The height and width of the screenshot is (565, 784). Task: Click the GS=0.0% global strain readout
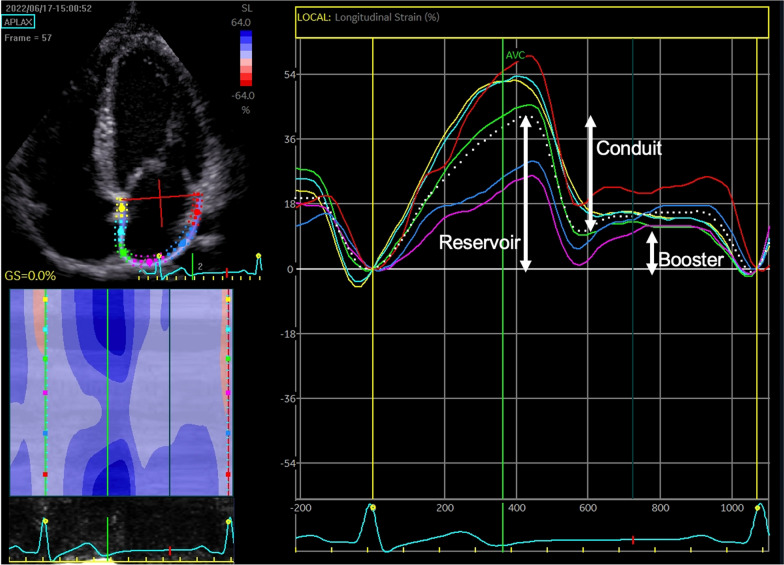[x=28, y=275]
